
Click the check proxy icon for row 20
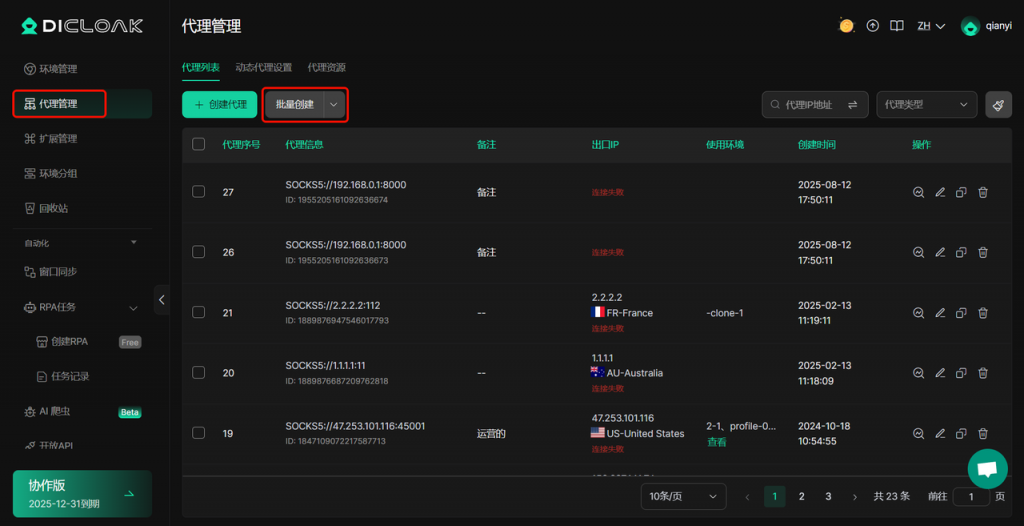click(x=919, y=373)
